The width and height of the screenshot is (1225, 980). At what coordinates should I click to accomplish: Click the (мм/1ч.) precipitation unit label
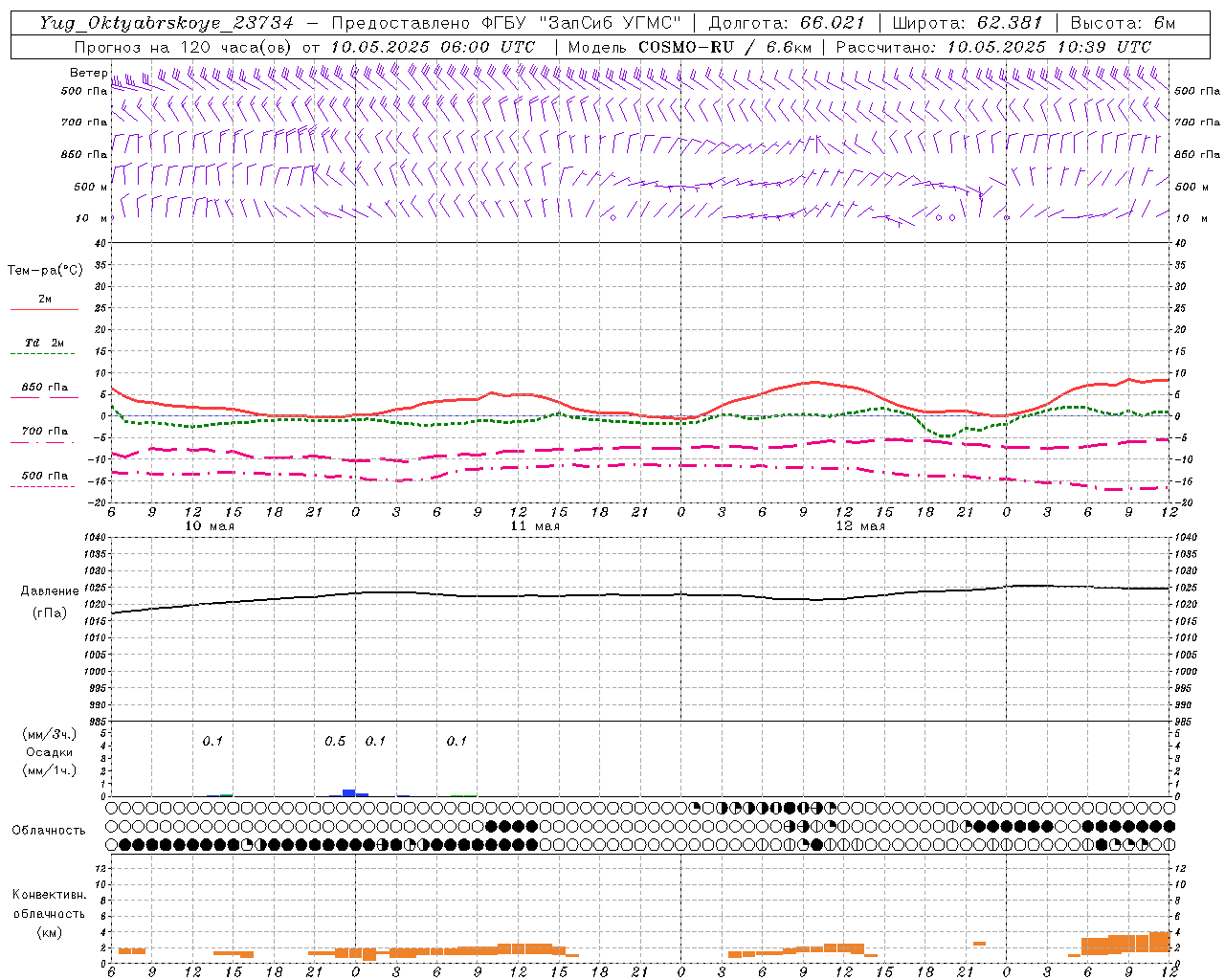tap(50, 770)
